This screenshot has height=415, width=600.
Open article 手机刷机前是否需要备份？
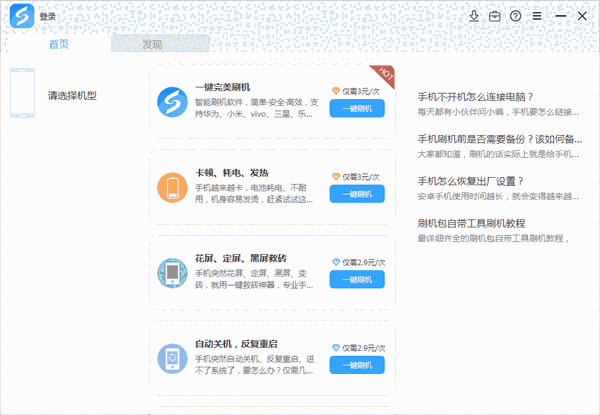(x=500, y=139)
